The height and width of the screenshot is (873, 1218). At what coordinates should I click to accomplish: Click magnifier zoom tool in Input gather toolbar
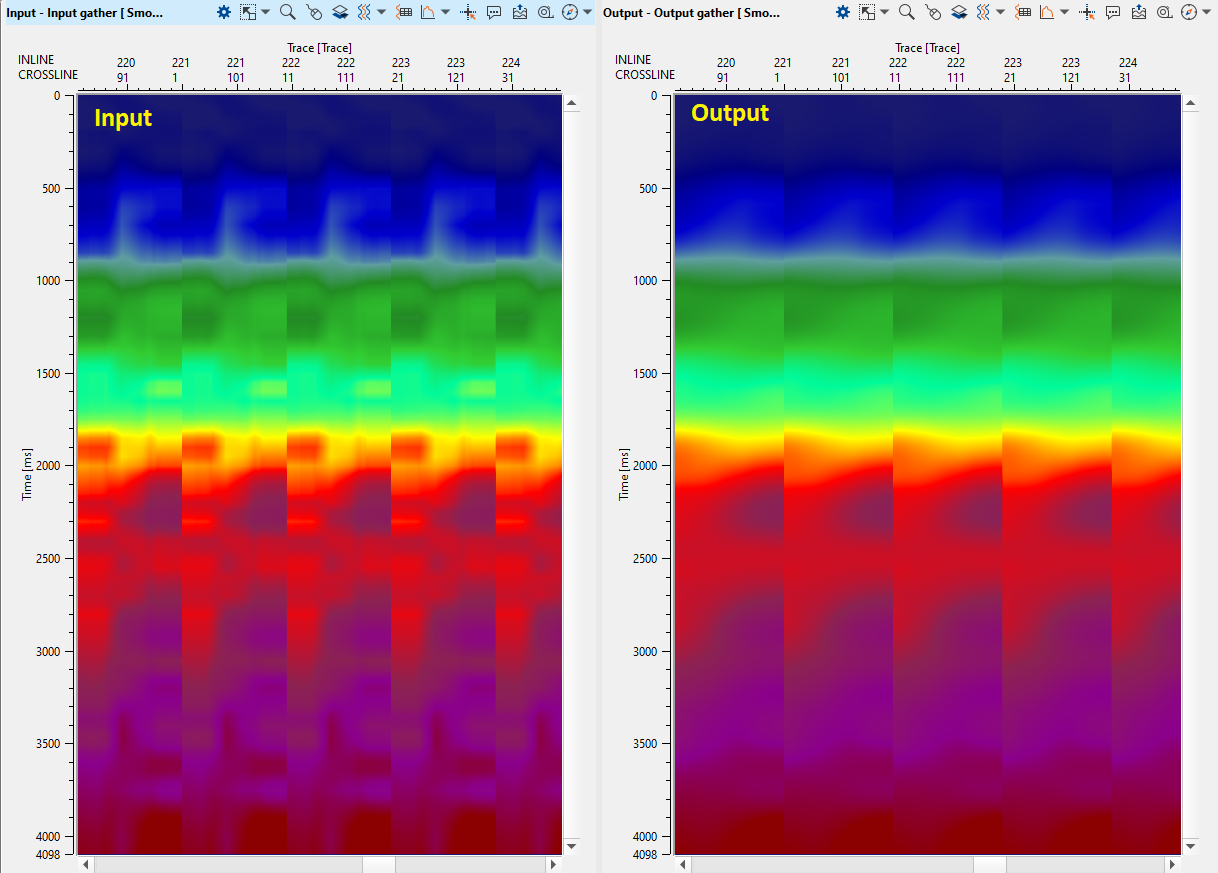[x=287, y=12]
